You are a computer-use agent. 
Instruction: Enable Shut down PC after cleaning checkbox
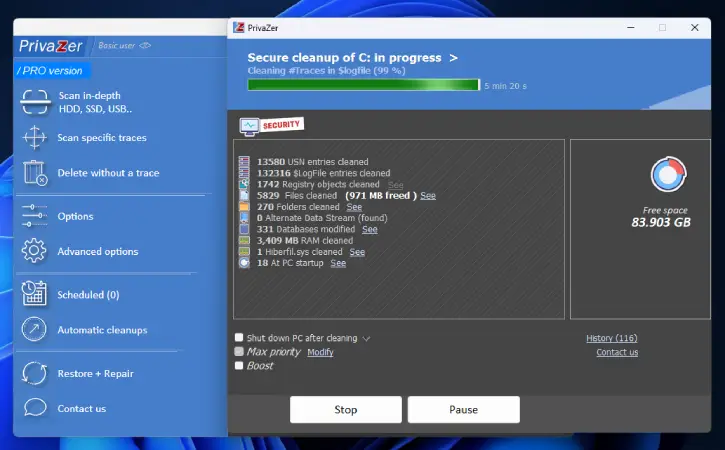coord(239,337)
